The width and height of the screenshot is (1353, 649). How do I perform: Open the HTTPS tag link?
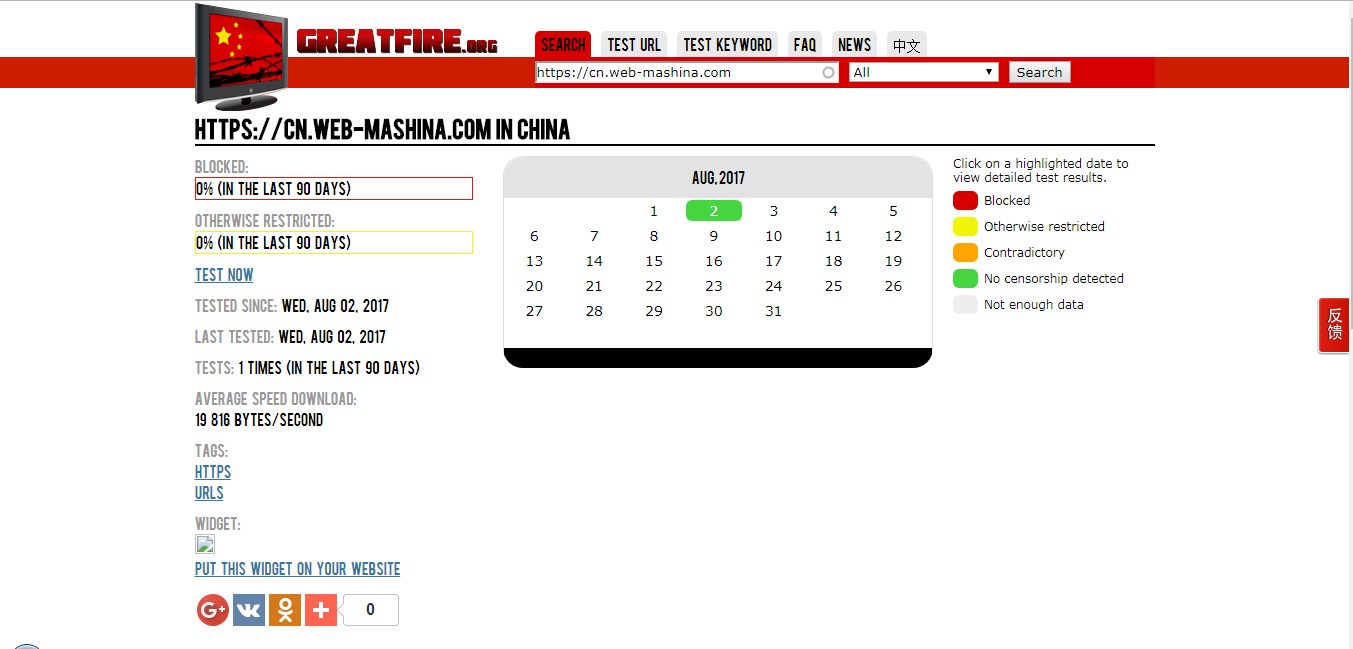click(x=213, y=472)
